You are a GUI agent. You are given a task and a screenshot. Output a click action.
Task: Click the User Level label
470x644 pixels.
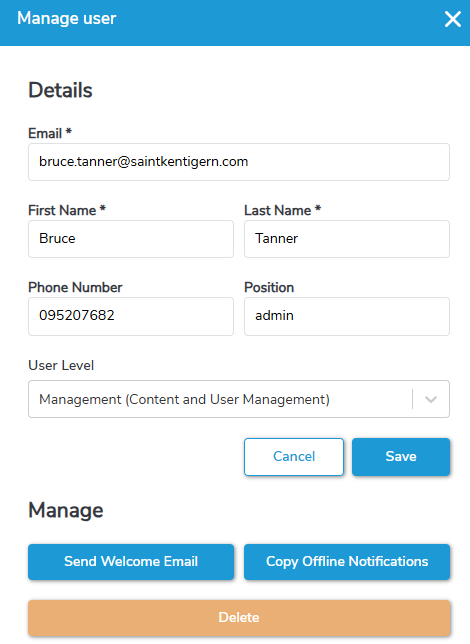[x=61, y=366]
